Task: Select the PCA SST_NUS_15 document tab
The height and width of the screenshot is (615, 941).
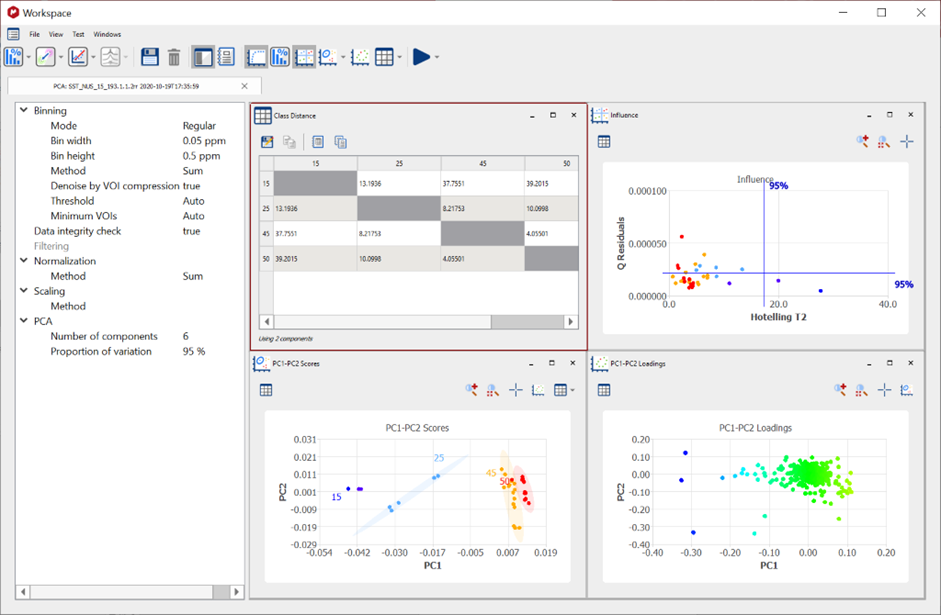Action: pos(125,86)
